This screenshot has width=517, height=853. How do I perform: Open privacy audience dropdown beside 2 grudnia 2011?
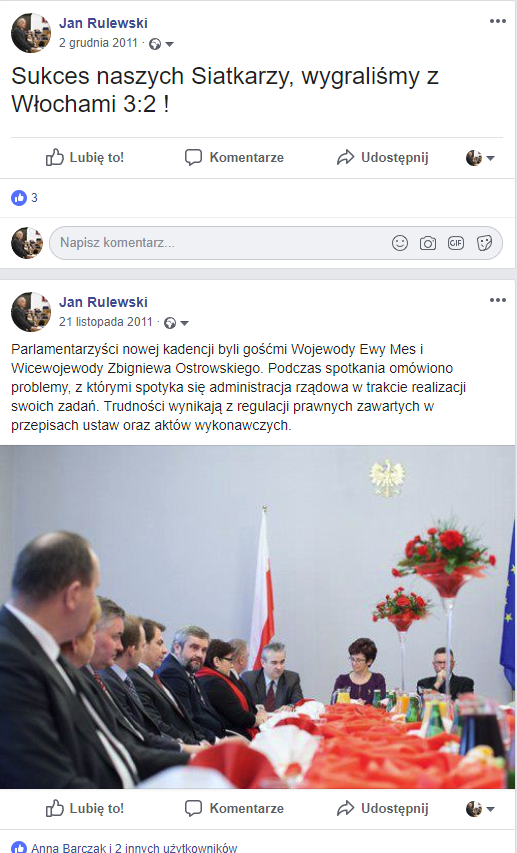tap(162, 44)
